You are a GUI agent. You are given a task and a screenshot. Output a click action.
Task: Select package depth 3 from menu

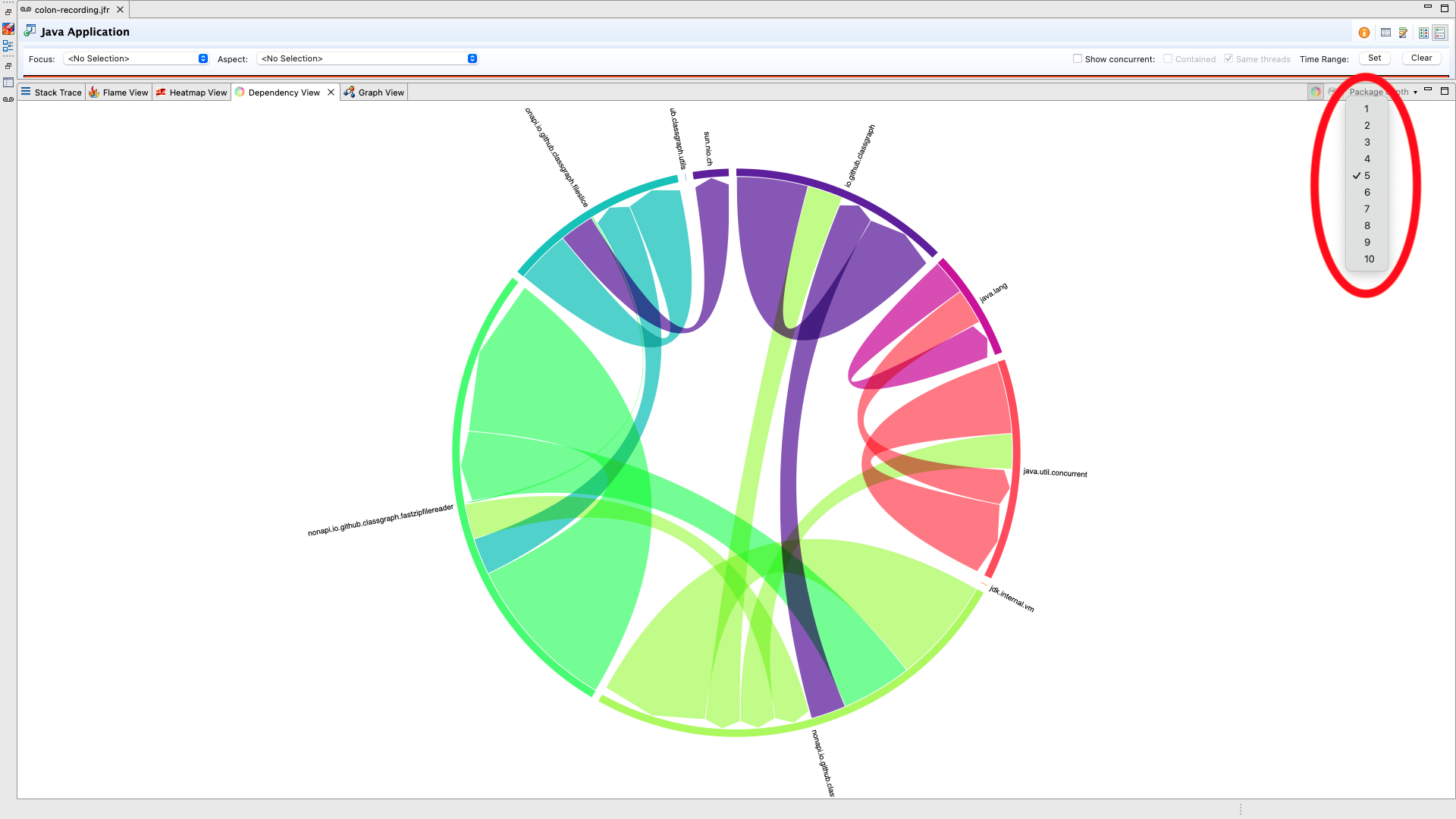(1367, 143)
